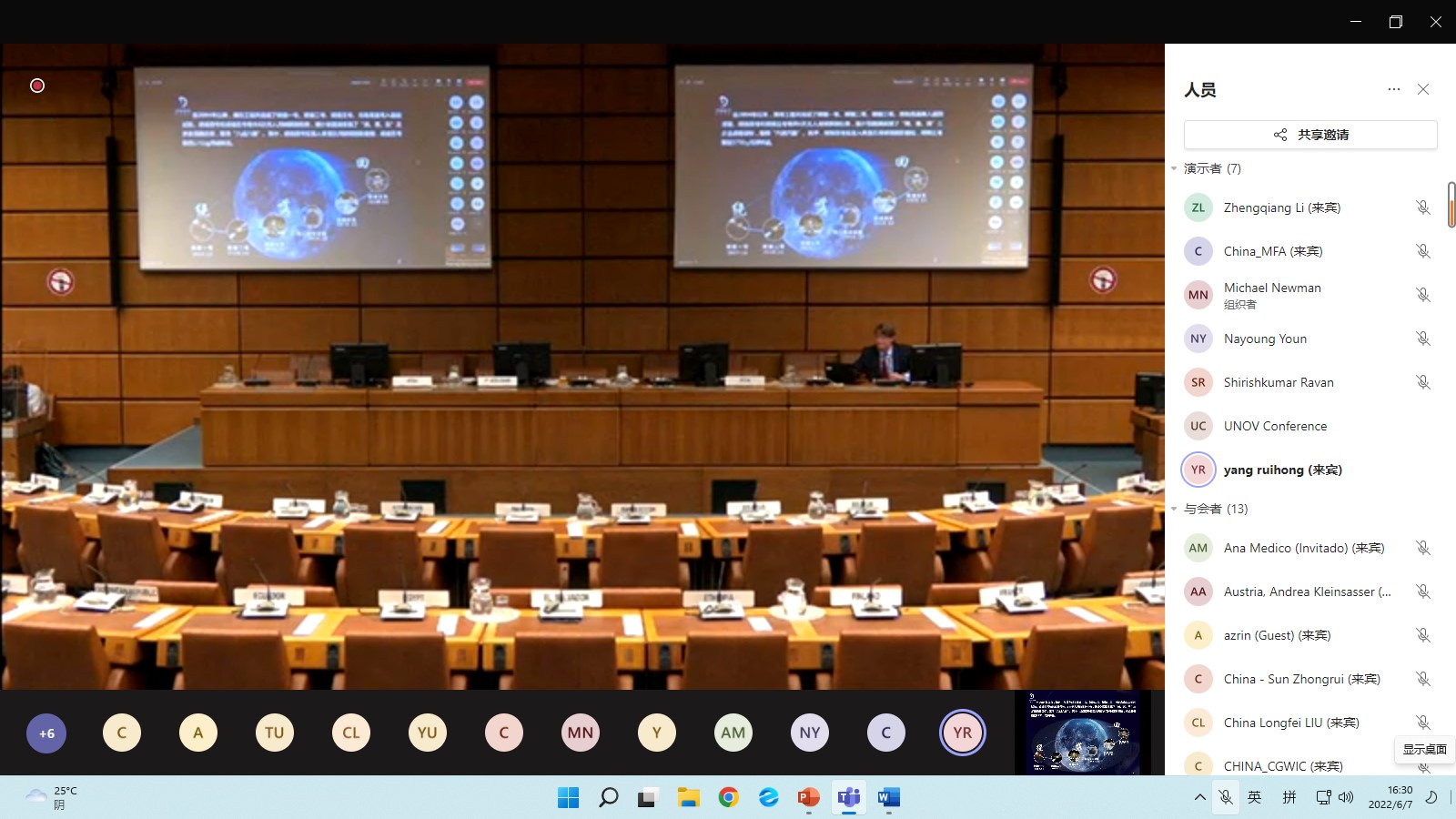Open the +6 more participants bubble

[46, 733]
